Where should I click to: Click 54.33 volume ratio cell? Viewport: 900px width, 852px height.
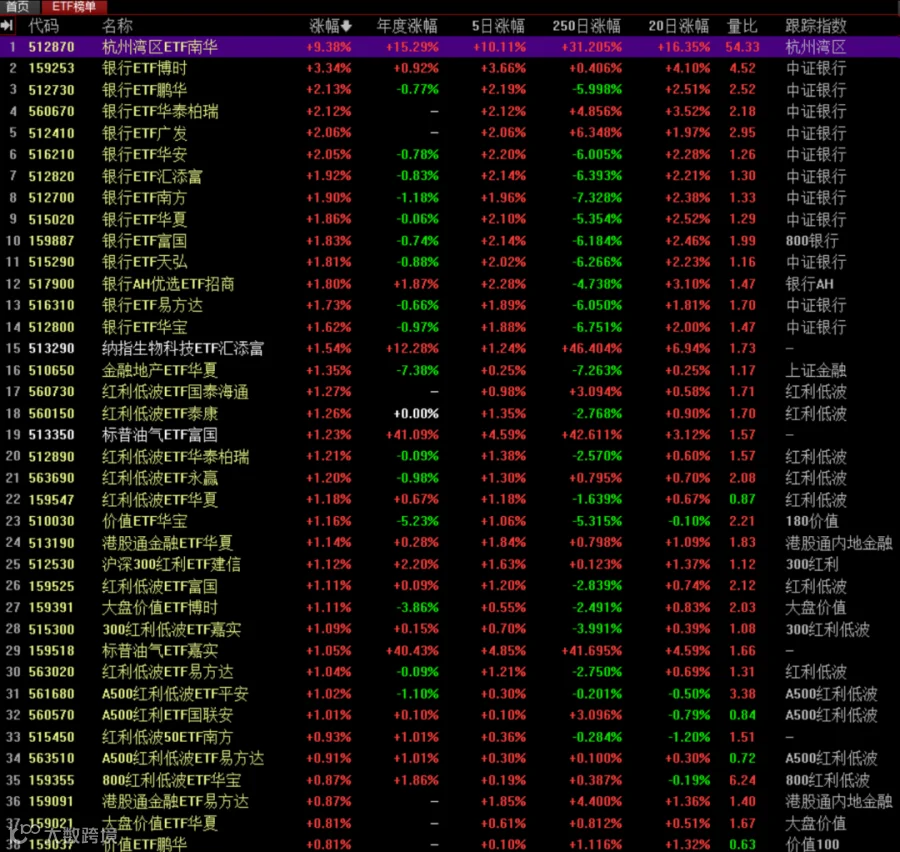point(742,47)
